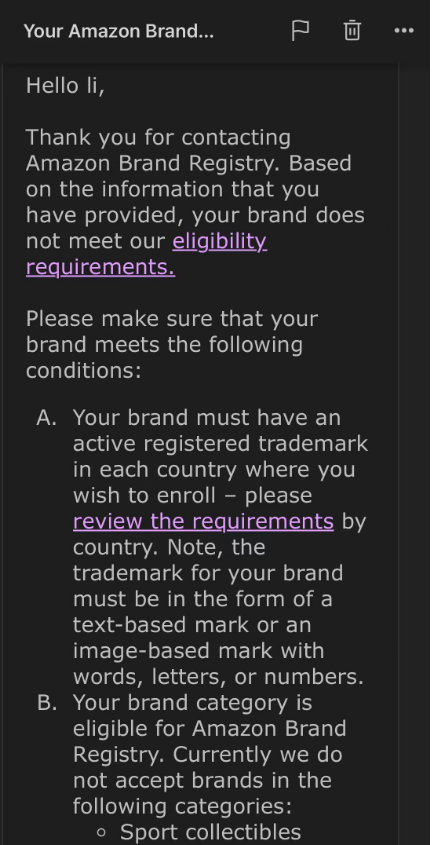Viewport: 433px width, 845px height.
Task: Select the "A." list marker
Action: point(47,418)
